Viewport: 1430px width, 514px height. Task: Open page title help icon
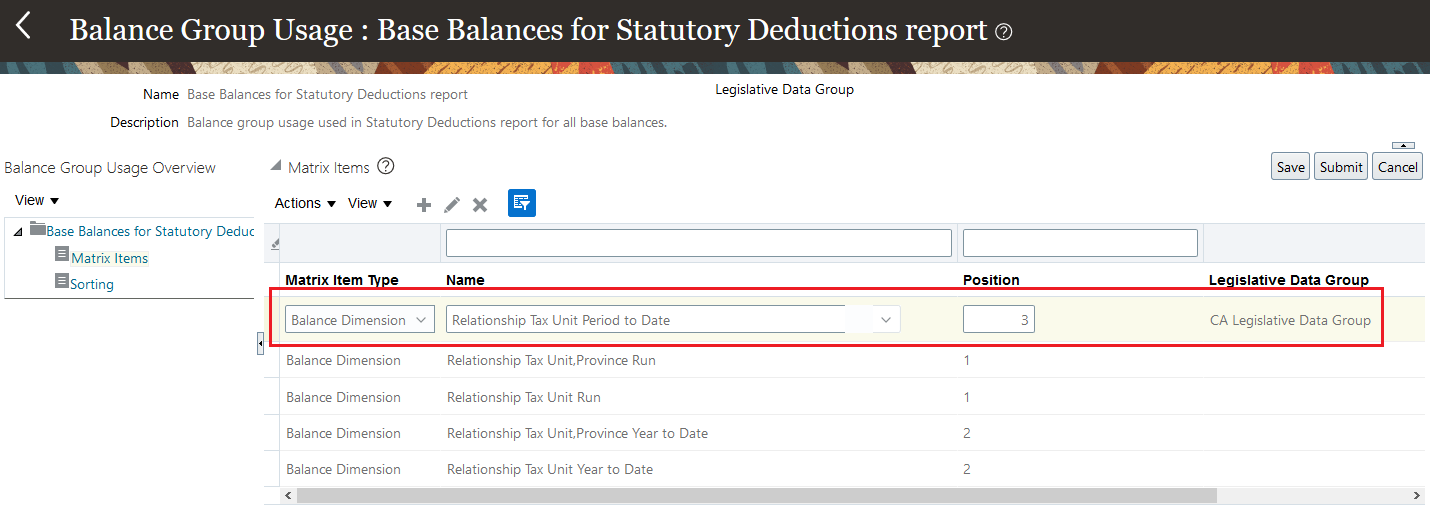coord(1005,32)
